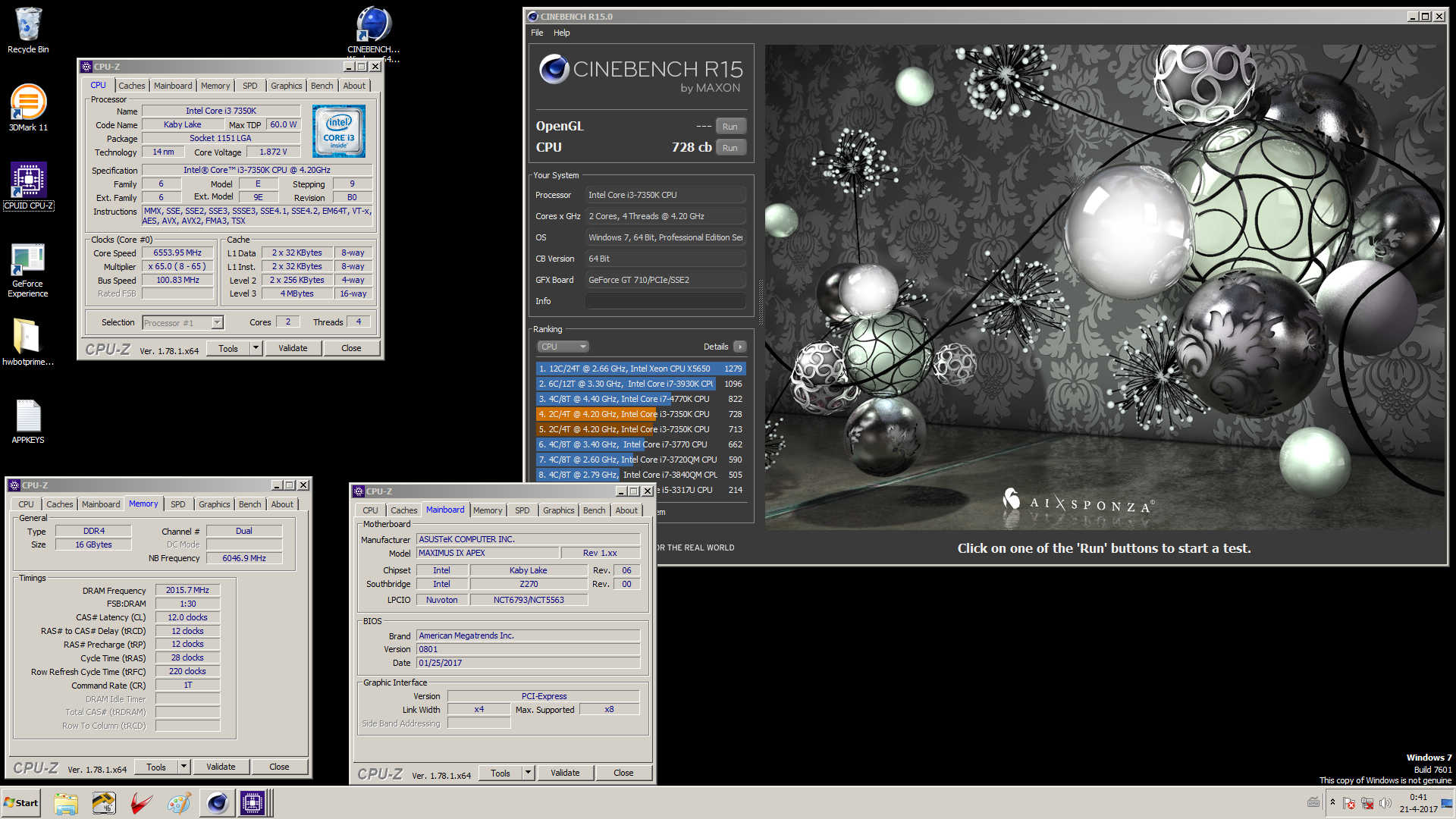1456x819 pixels.
Task: Click the Info text field in Cinebench
Action: point(666,301)
